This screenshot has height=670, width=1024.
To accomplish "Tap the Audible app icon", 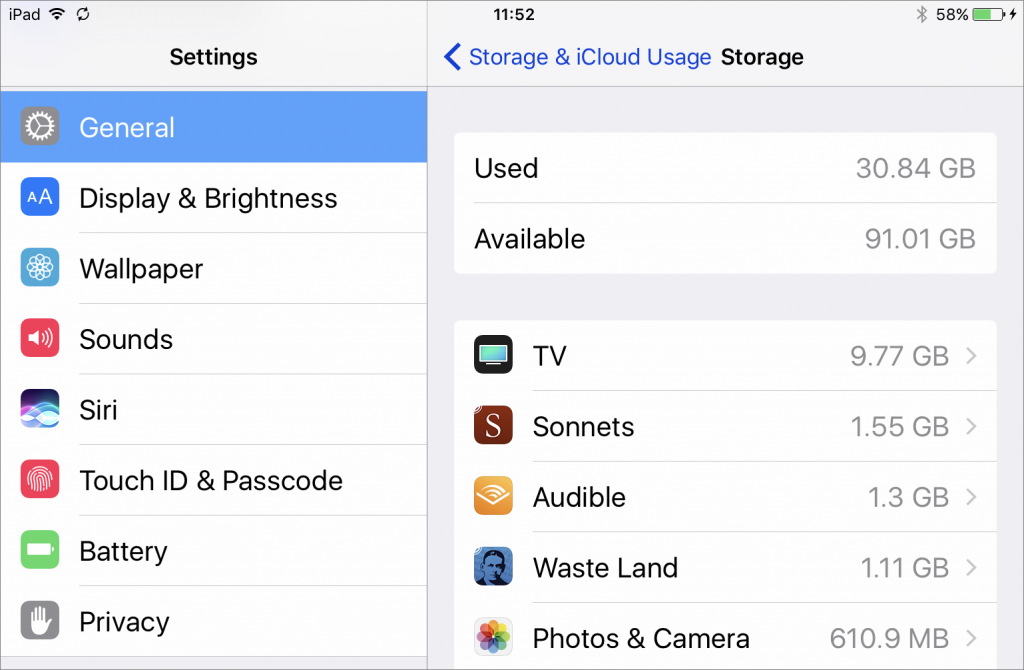I will (493, 497).
